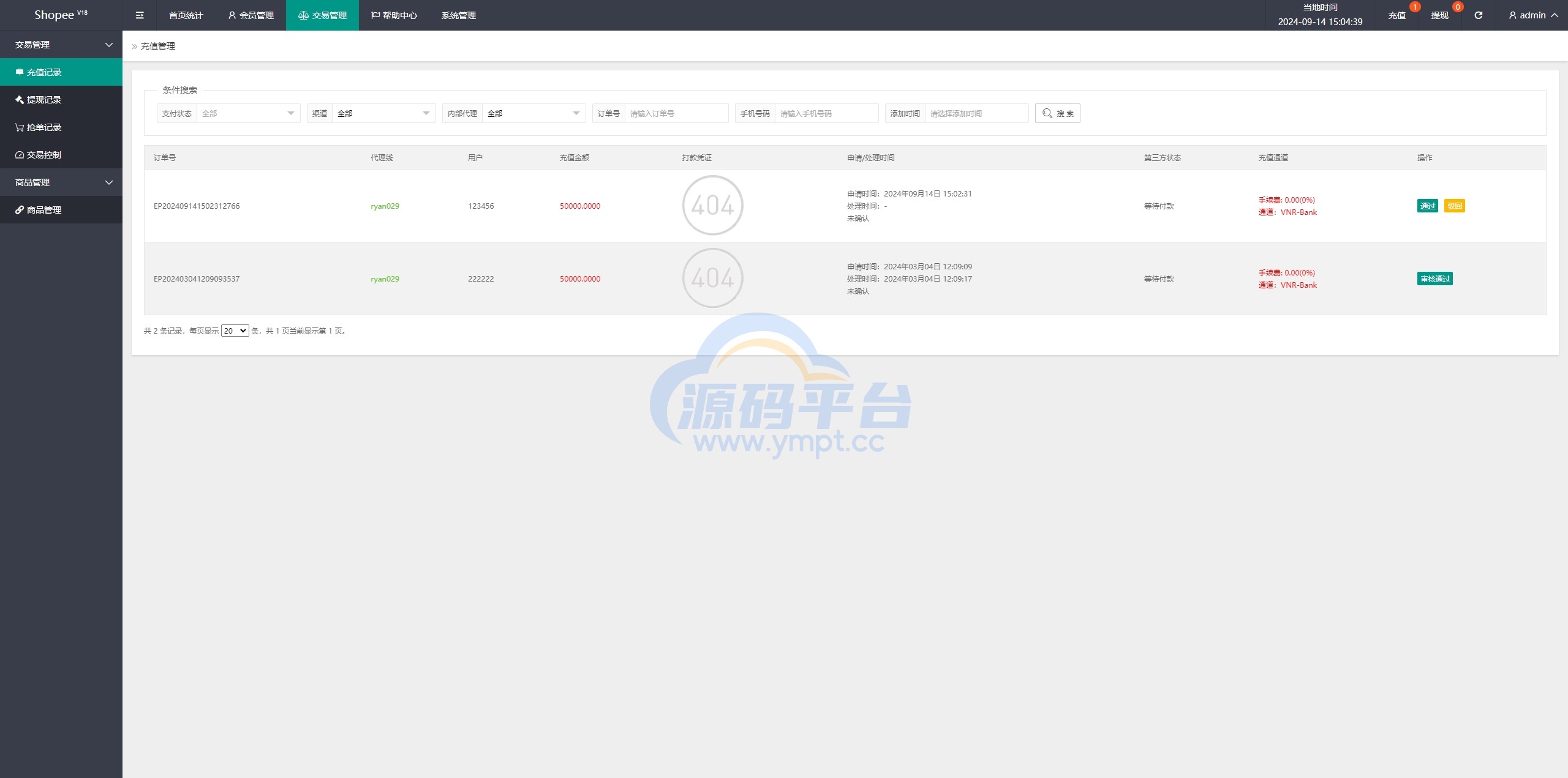
Task: Click ryan029 link in second row
Action: tap(385, 279)
